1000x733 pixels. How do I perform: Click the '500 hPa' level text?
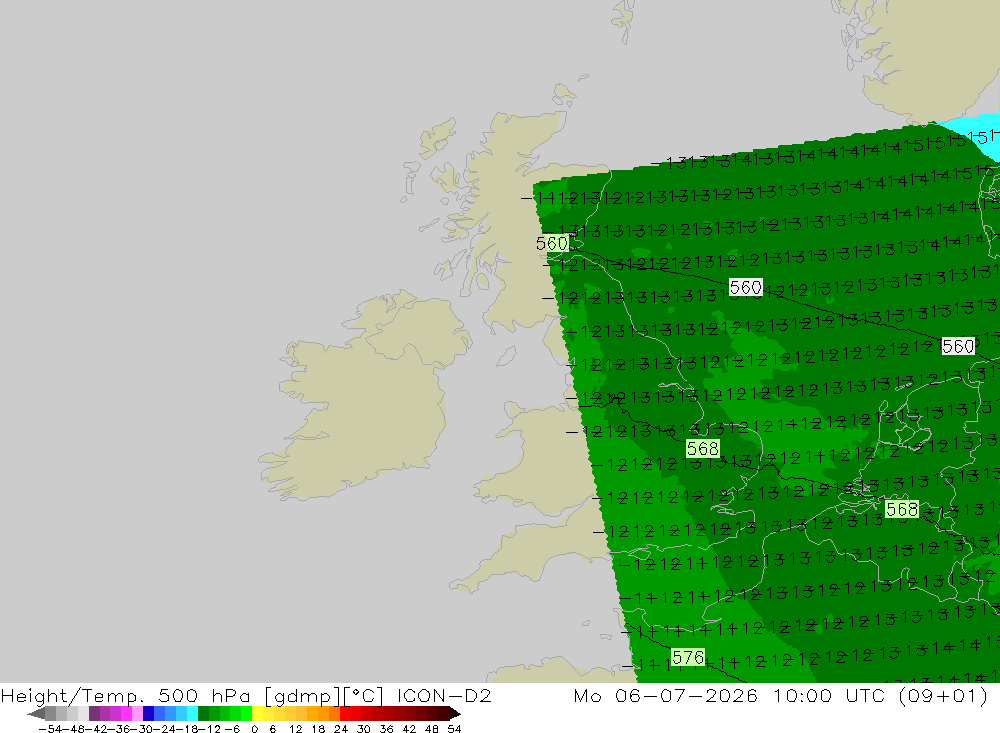[204, 695]
